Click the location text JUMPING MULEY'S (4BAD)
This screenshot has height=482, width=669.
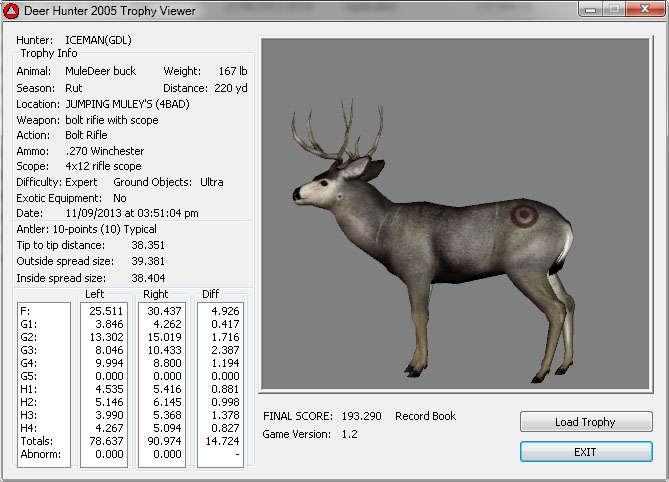pos(127,103)
